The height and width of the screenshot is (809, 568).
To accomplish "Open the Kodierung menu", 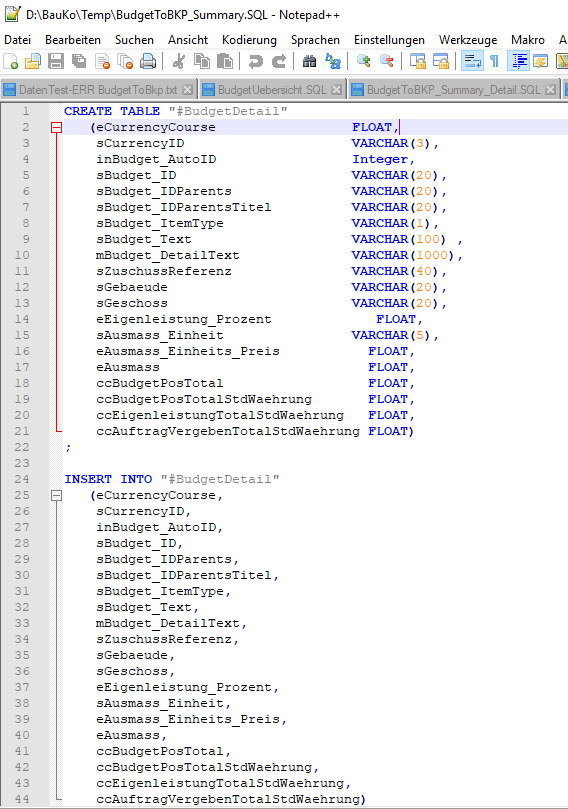I will click(x=249, y=40).
